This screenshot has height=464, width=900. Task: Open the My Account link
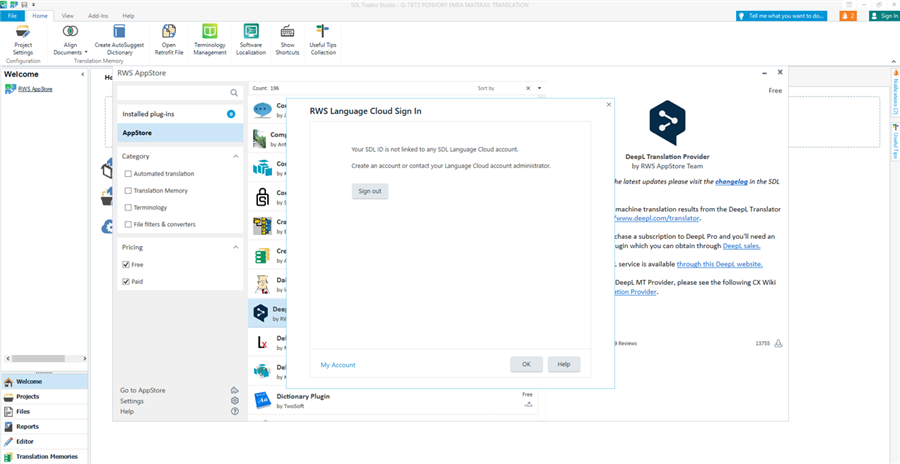pyautogui.click(x=338, y=365)
